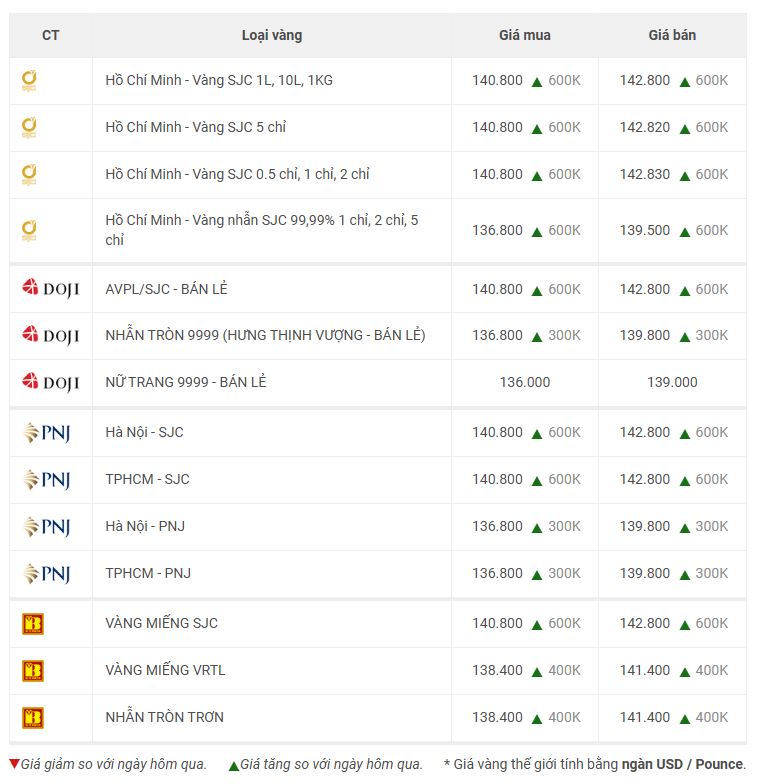This screenshot has height=784, width=760.
Task: Open the Hồ Chí Minh Vàng nhẫn SJC 99,99% entry
Action: 262,230
